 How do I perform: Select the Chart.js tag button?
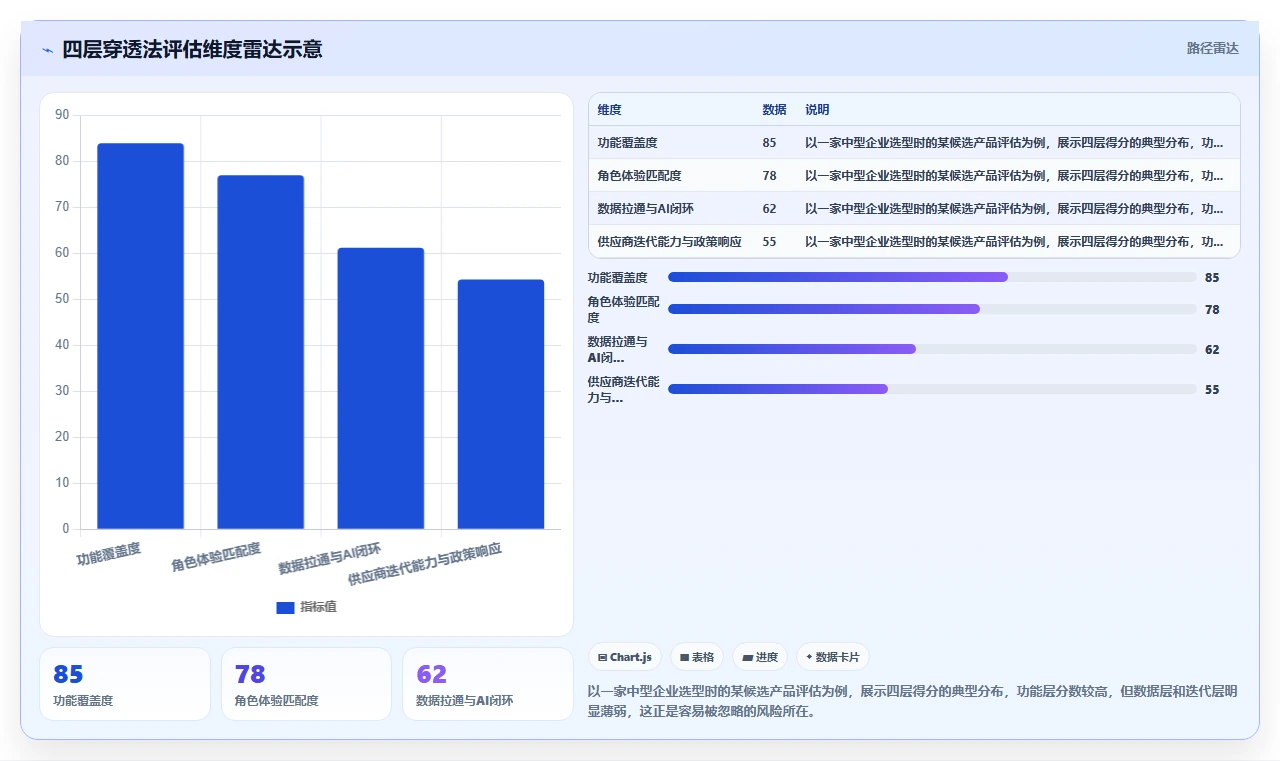(x=625, y=657)
